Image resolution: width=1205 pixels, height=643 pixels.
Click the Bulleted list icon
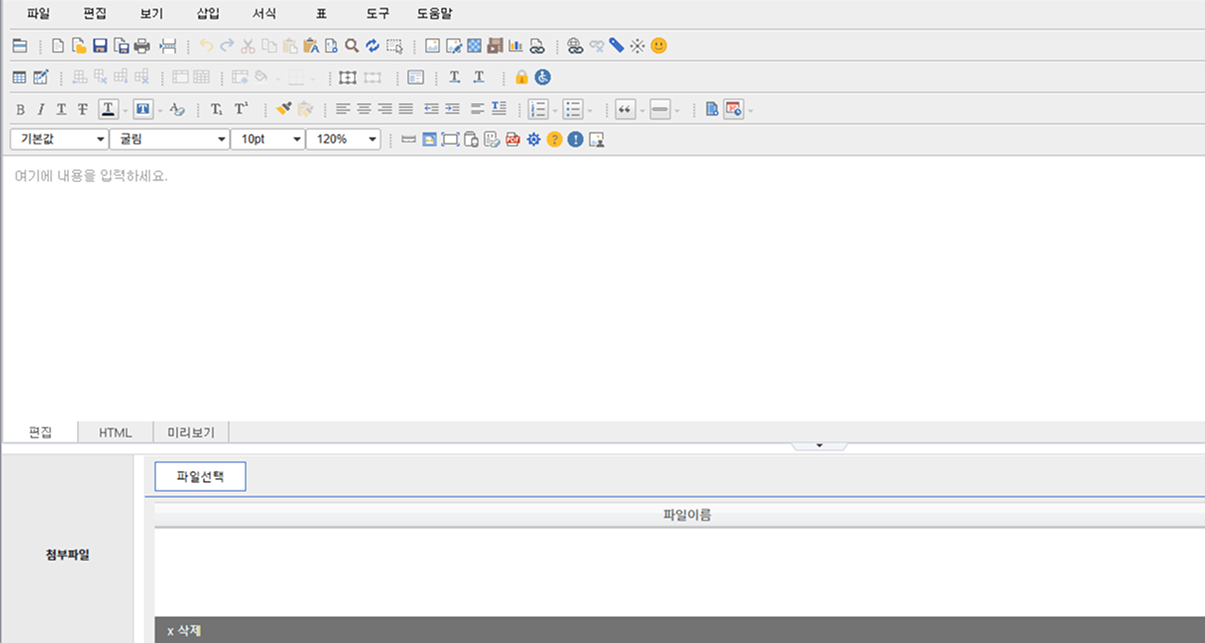tap(573, 109)
